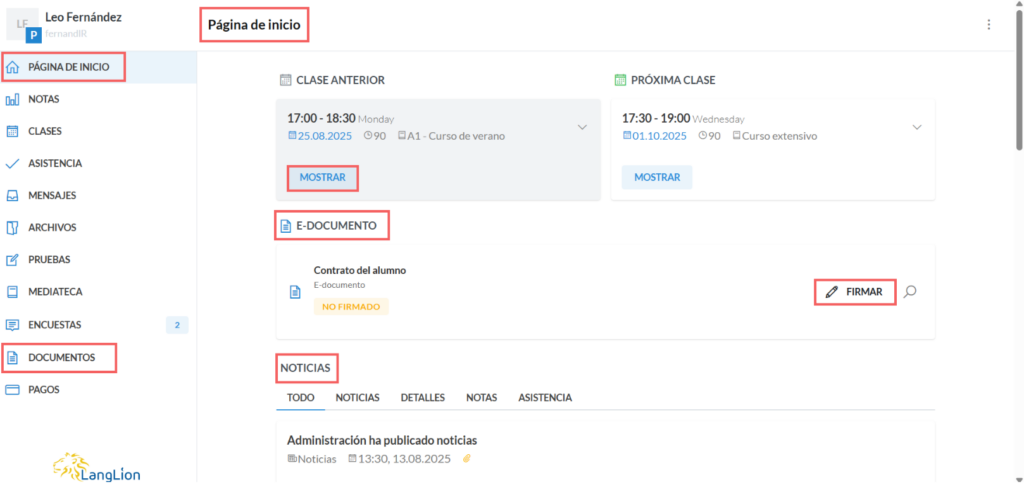
Task: Switch to the Asistencia news tab
Action: click(545, 398)
